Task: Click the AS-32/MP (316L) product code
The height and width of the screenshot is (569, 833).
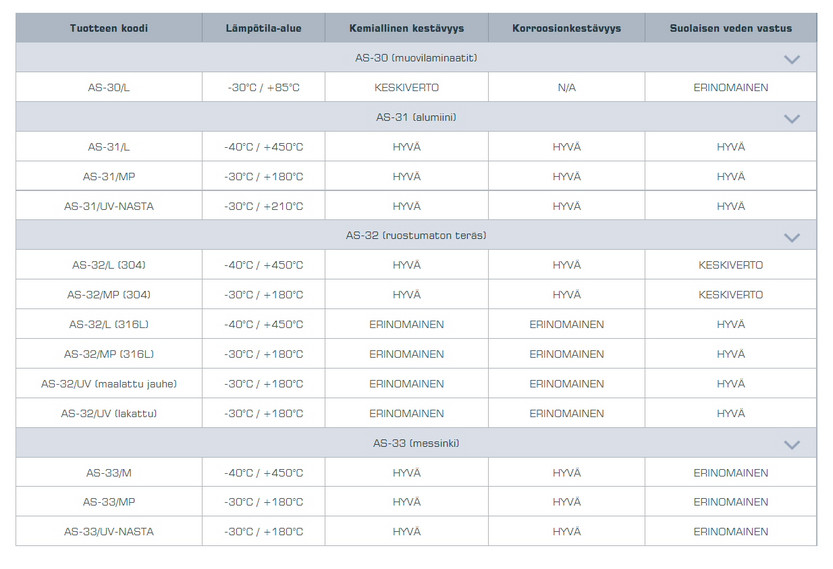Action: 109,354
